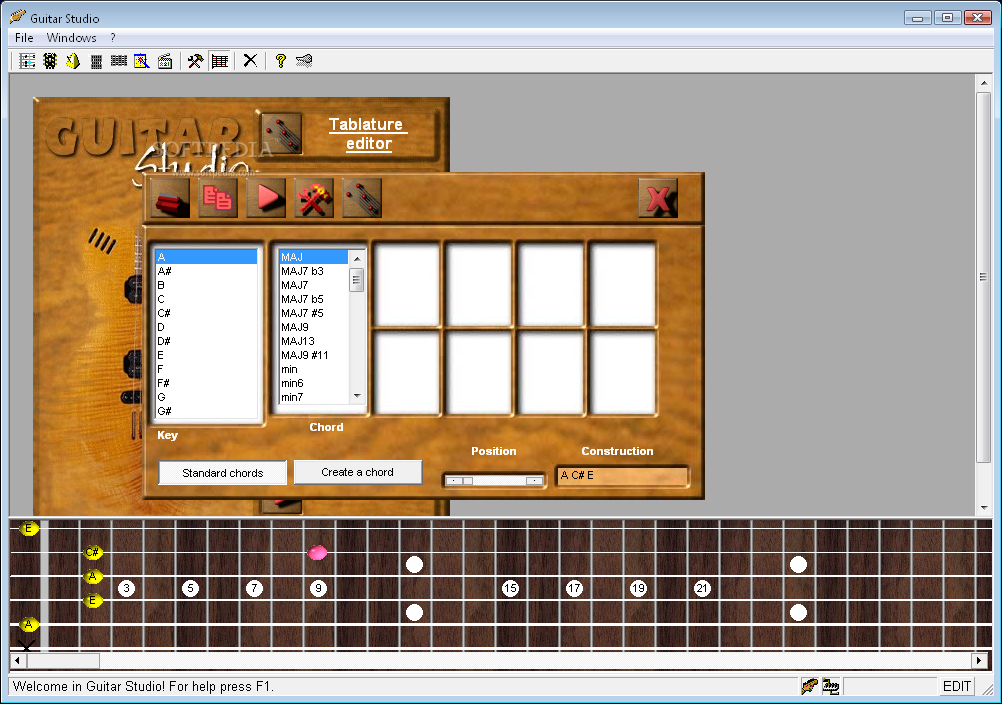This screenshot has height=704, width=1002.
Task: Open the tablature editor toolbar icon
Action: pos(27,61)
